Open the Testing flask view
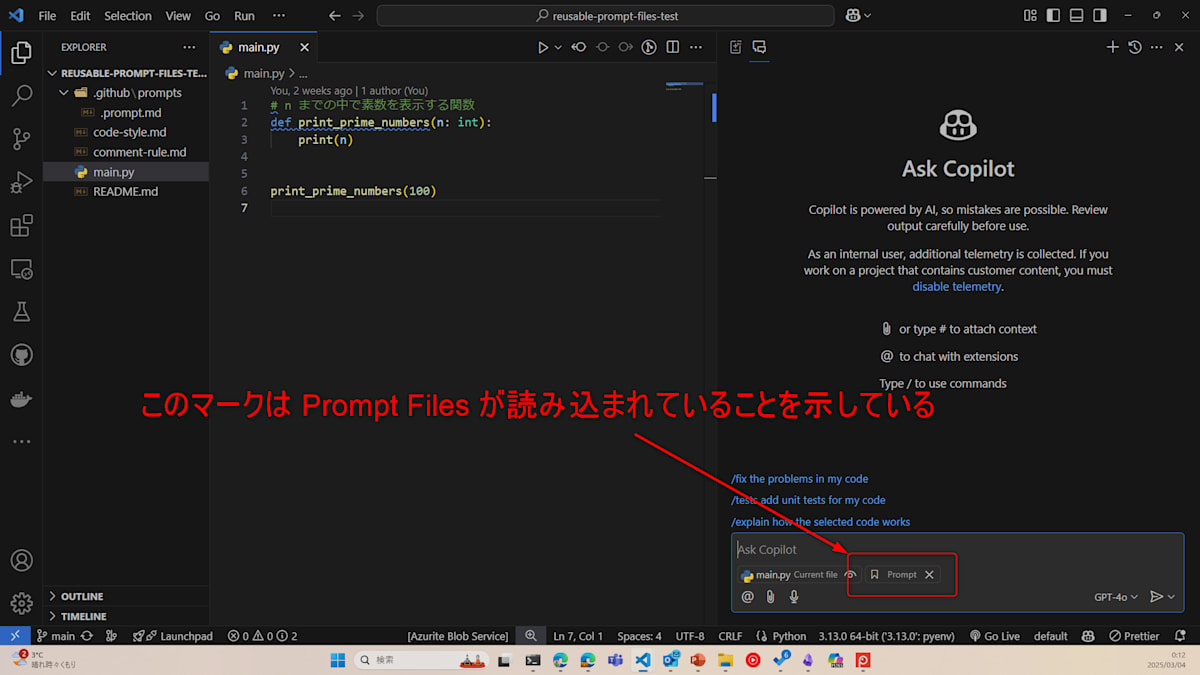Screen dimensions: 1200x675 [x=21, y=312]
